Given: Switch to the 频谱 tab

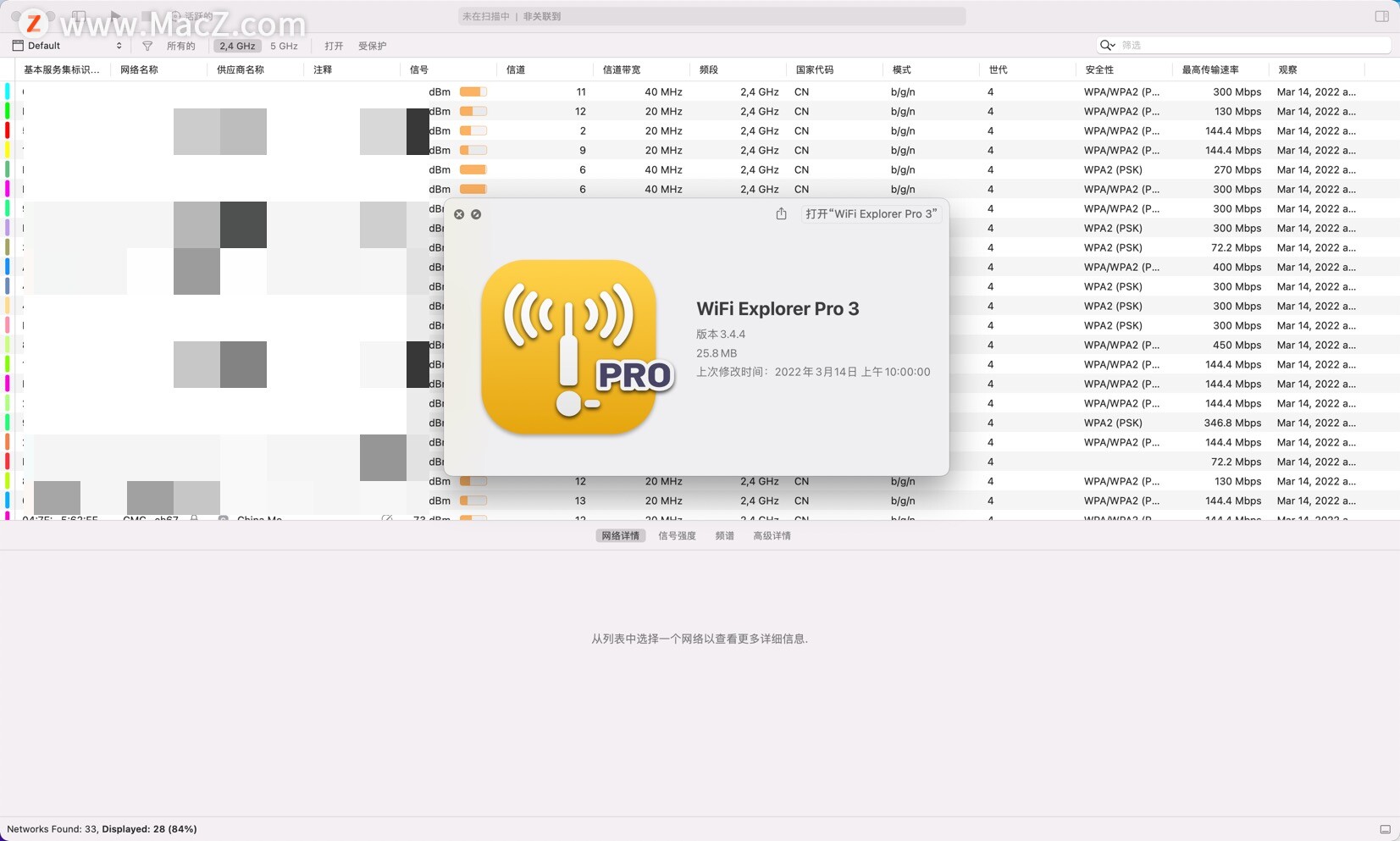Looking at the screenshot, I should pyautogui.click(x=724, y=535).
